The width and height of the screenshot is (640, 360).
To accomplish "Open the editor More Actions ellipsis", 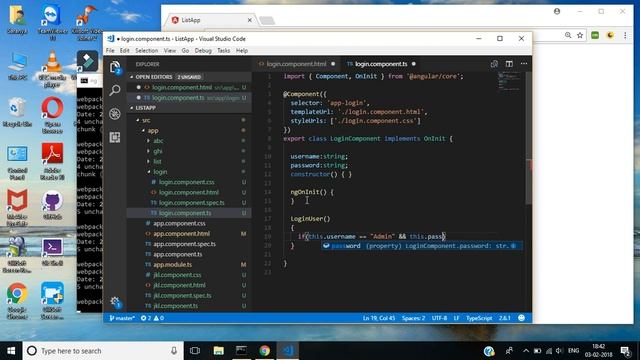I will (524, 64).
